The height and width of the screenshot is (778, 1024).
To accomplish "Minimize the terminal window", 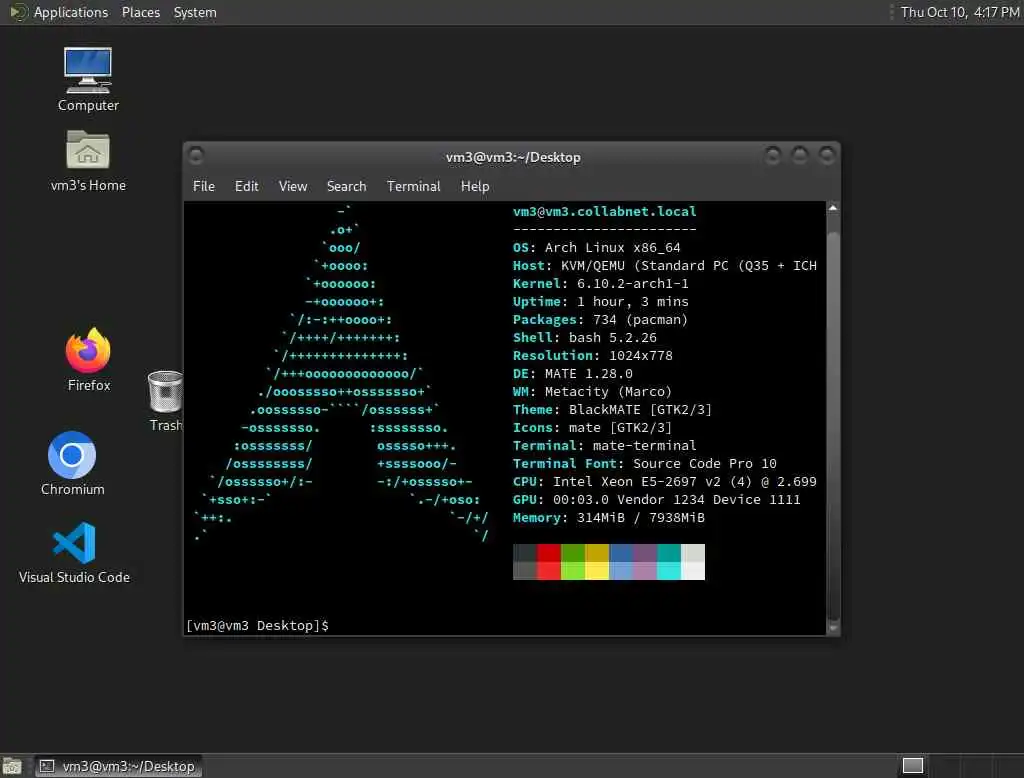I will click(x=773, y=155).
